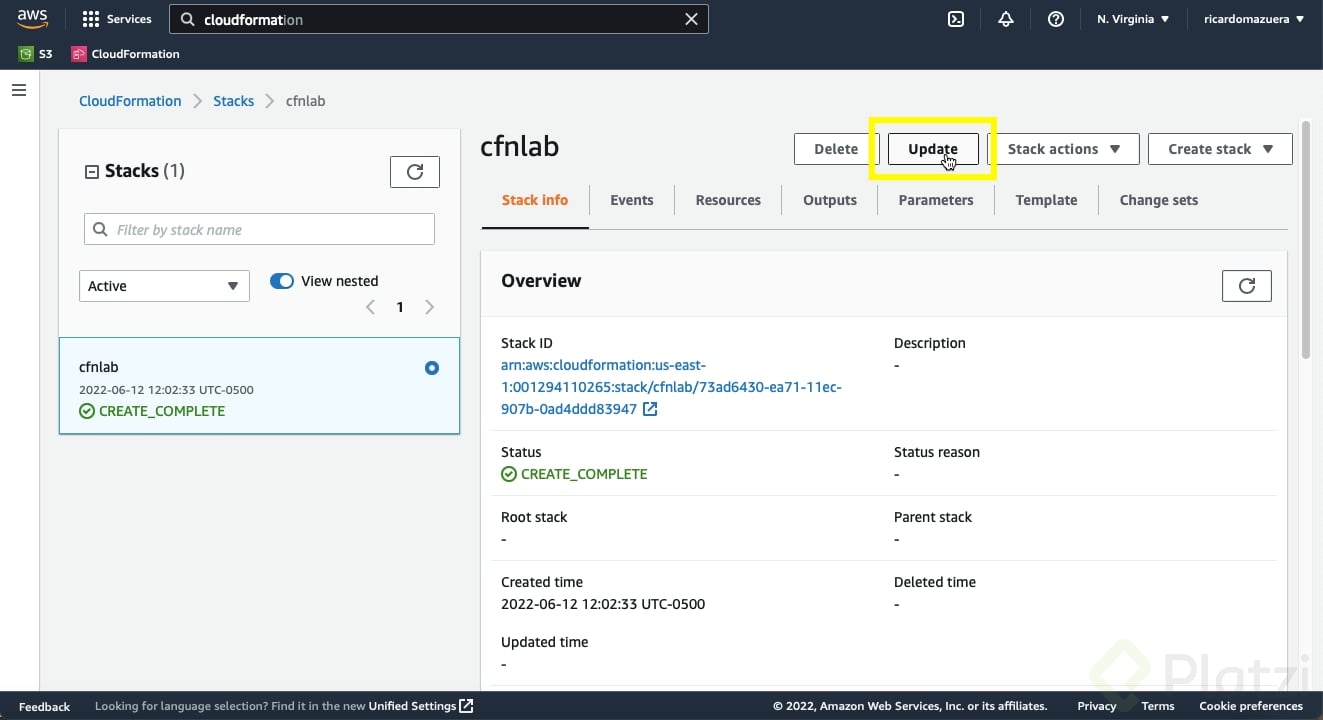The image size is (1323, 720).
Task: Clear the search box text
Action: [691, 19]
